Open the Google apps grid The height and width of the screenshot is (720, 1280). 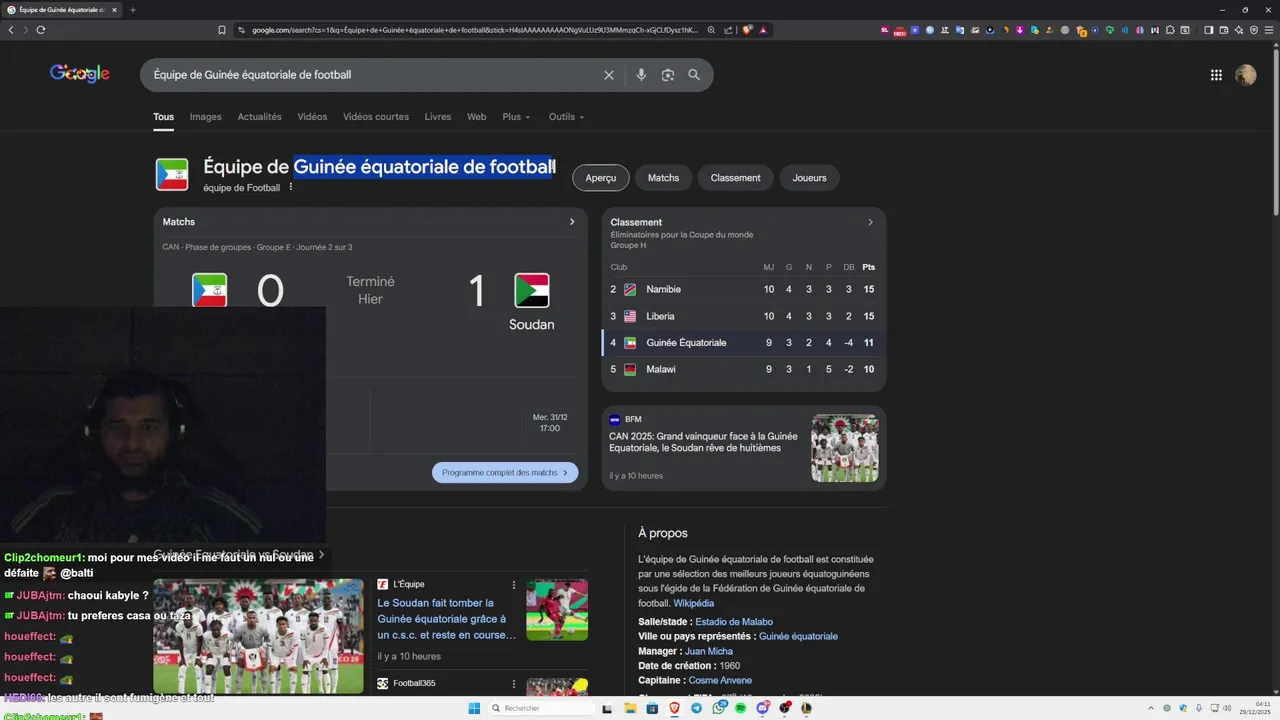[x=1216, y=75]
